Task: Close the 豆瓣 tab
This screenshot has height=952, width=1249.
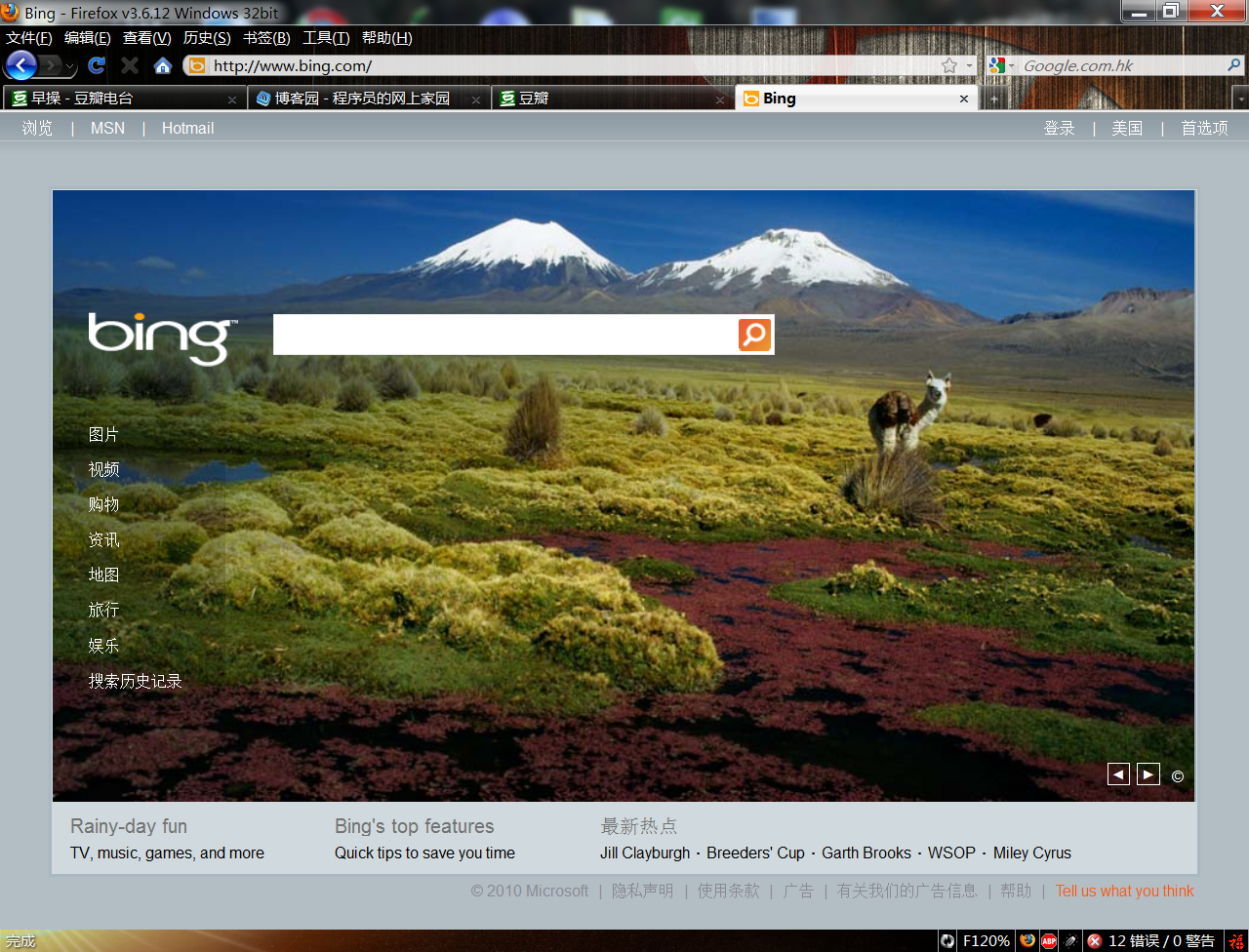Action: pyautogui.click(x=720, y=99)
